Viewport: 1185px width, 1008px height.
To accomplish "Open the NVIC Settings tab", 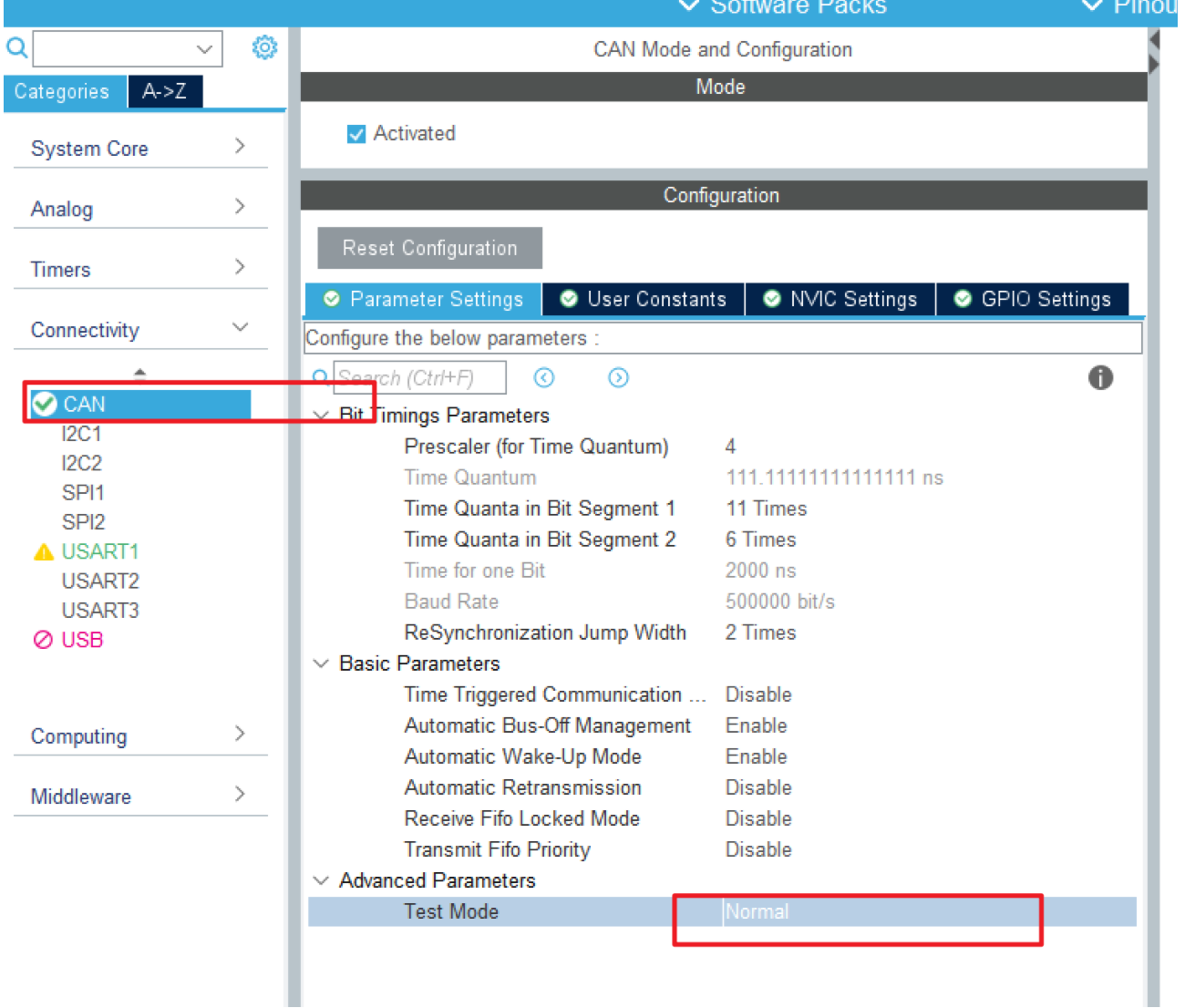I will tap(840, 299).
